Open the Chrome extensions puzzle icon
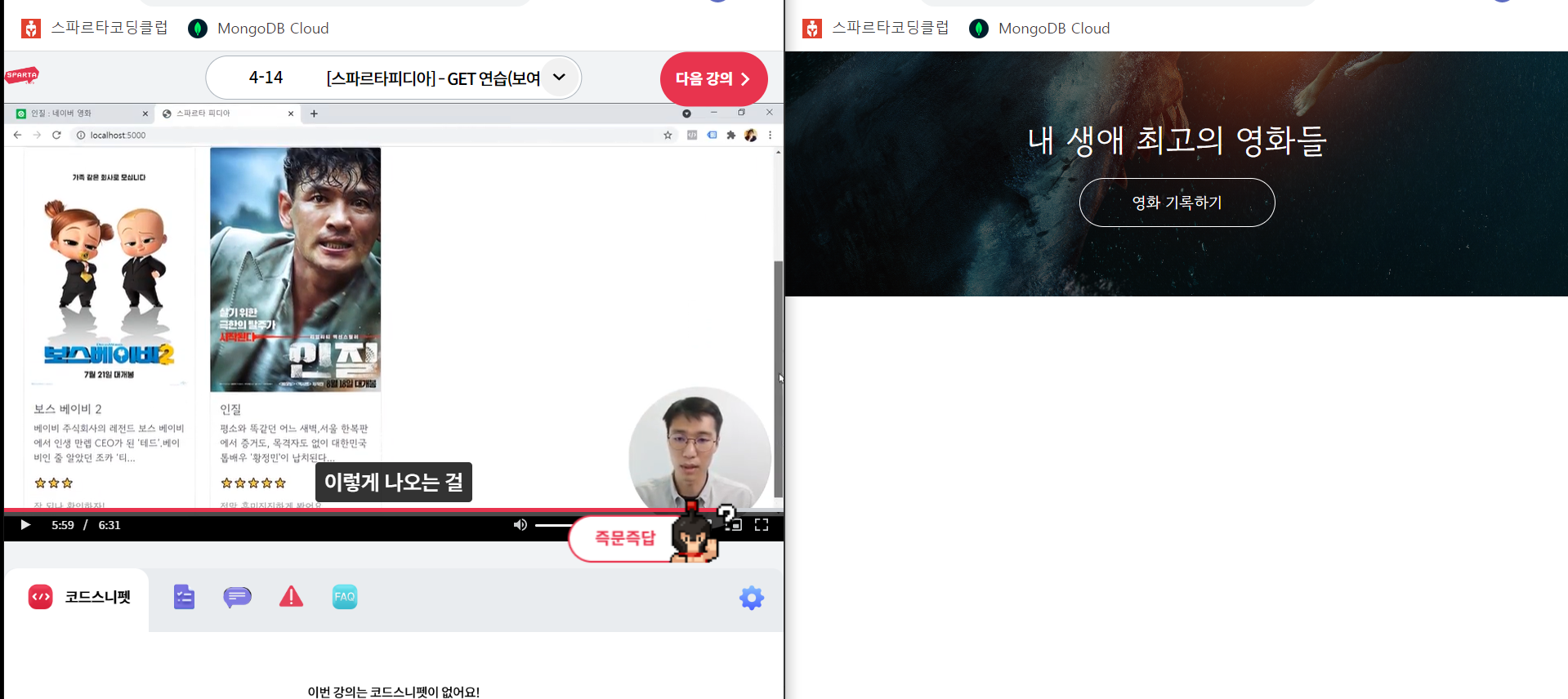 tap(731, 135)
